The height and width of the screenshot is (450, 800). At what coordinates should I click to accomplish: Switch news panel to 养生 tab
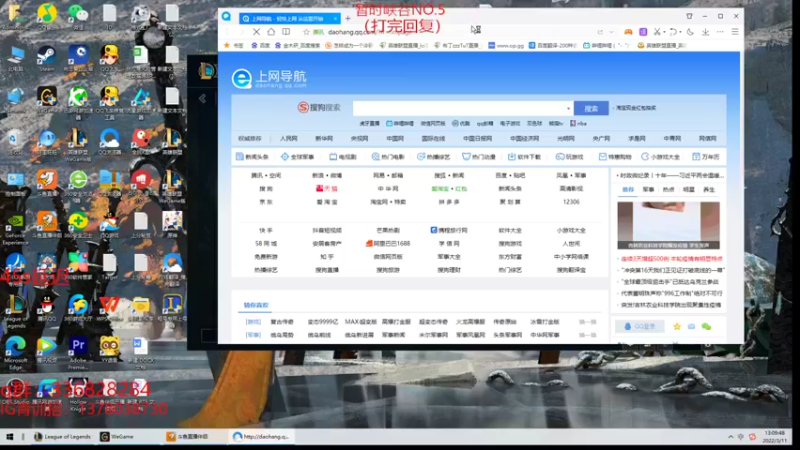pos(709,189)
